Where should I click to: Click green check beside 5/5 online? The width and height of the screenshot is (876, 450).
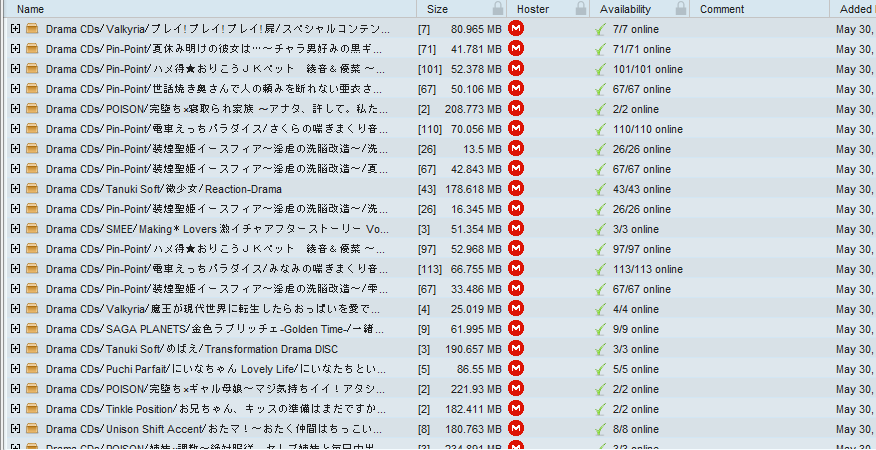coord(601,370)
